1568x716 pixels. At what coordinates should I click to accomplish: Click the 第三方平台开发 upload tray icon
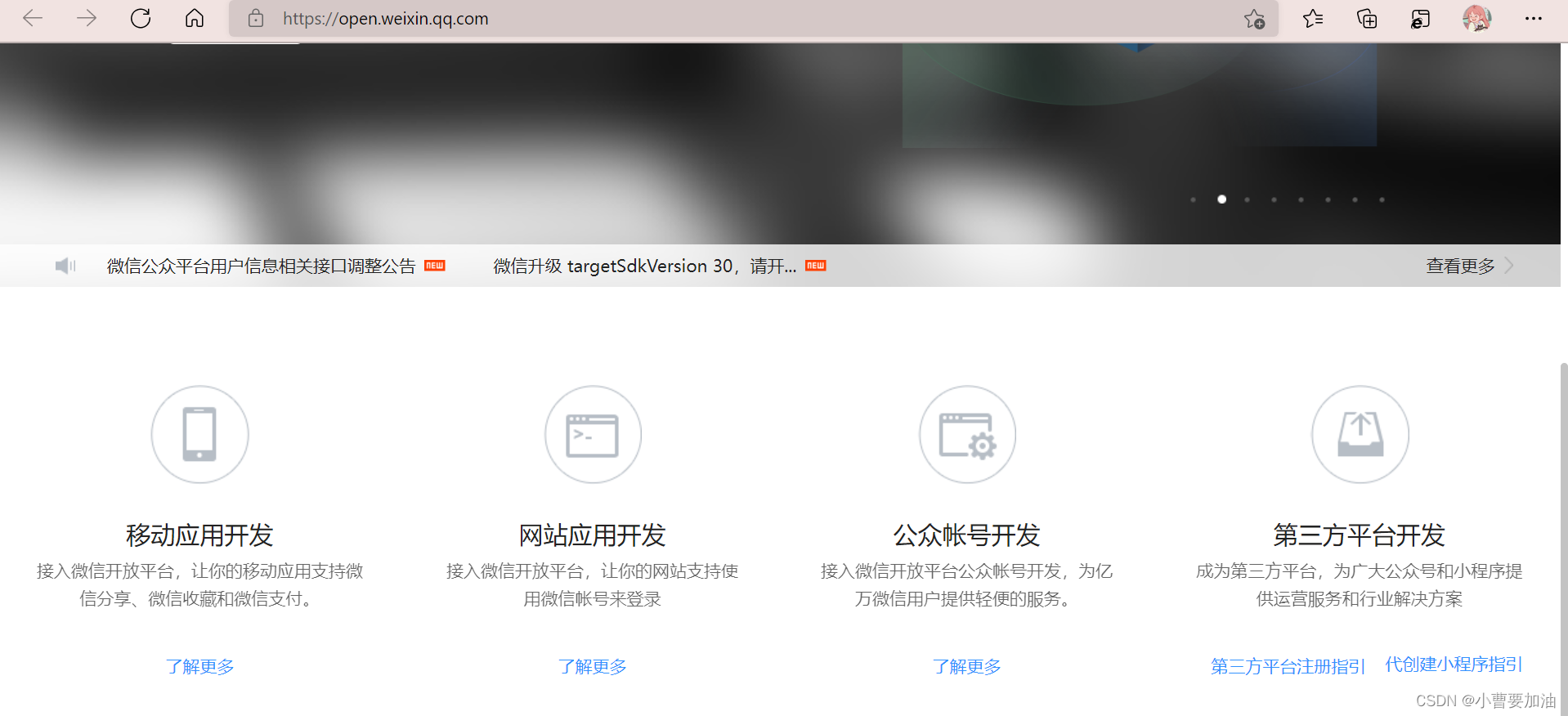click(x=1360, y=434)
